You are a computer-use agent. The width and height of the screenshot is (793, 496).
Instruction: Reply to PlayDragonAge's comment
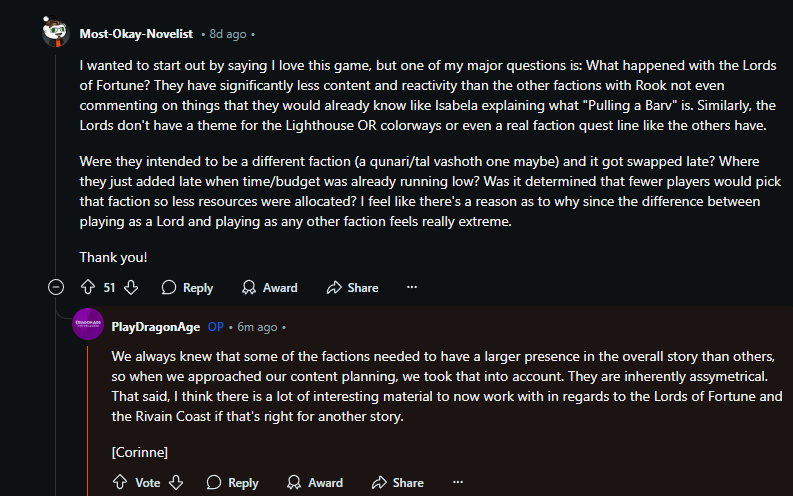(x=232, y=483)
